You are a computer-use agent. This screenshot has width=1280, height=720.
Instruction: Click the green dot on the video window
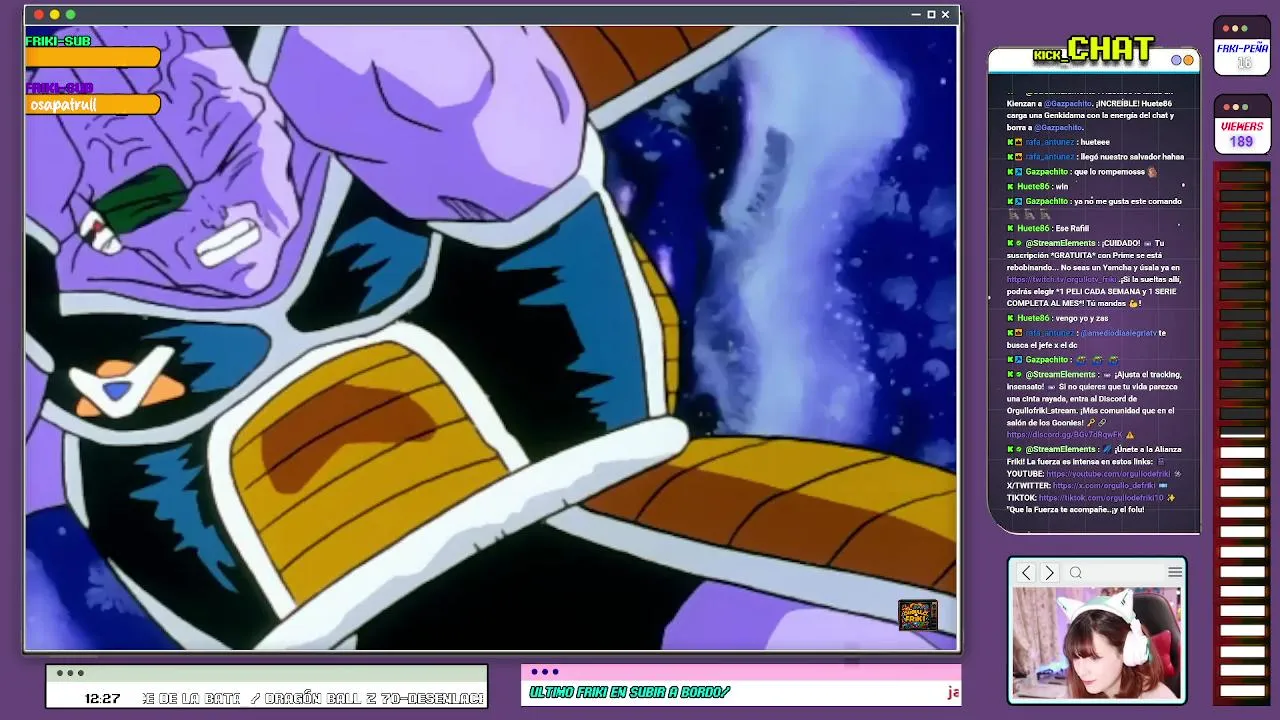[71, 14]
